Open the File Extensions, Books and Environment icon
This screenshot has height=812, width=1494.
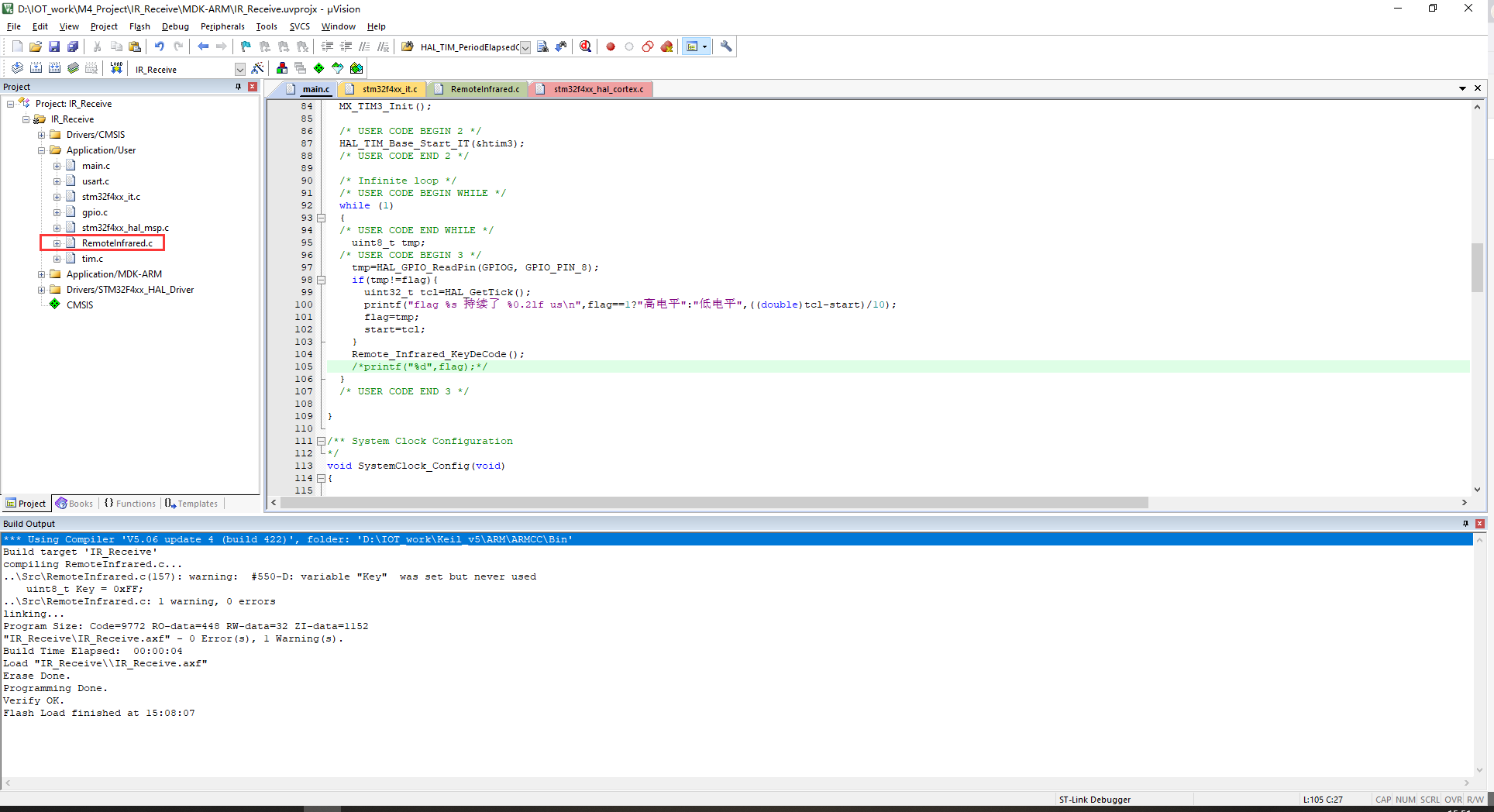[x=282, y=68]
